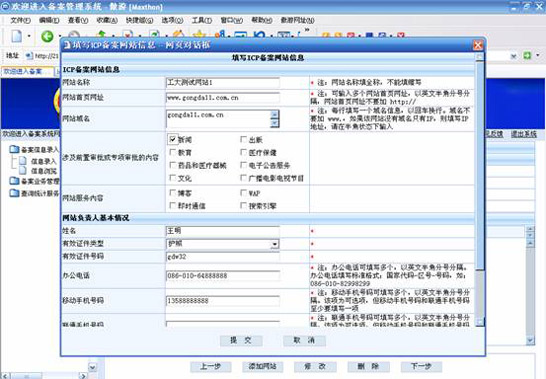The height and width of the screenshot is (379, 546).
Task: Click the 姓名 input field
Action: (x=223, y=231)
